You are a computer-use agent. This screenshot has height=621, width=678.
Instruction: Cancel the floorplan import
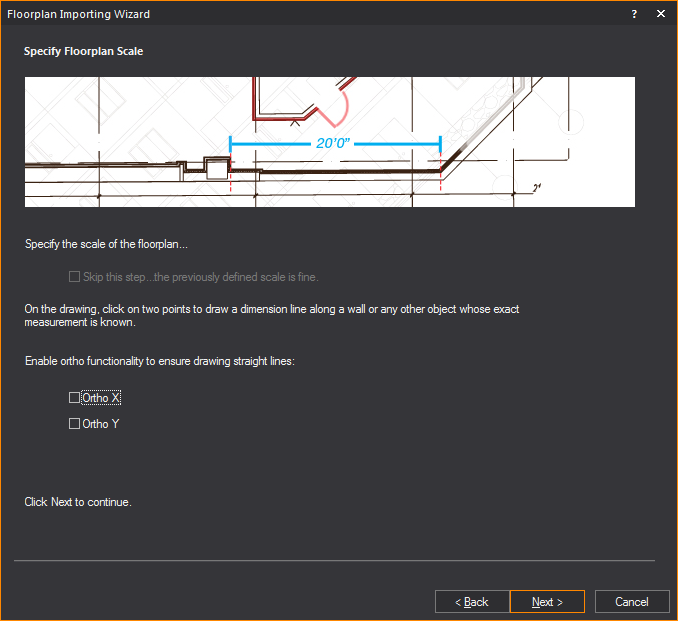pyautogui.click(x=632, y=602)
